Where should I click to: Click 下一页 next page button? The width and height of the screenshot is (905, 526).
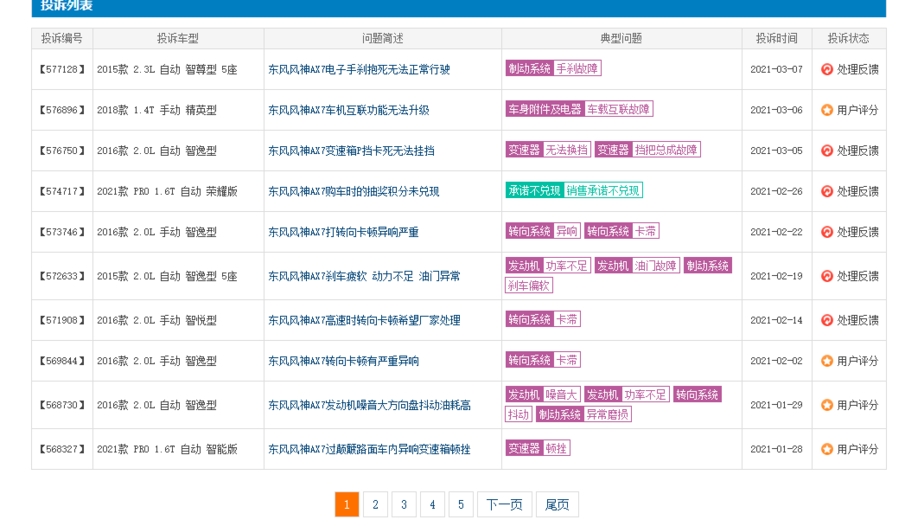click(x=504, y=505)
